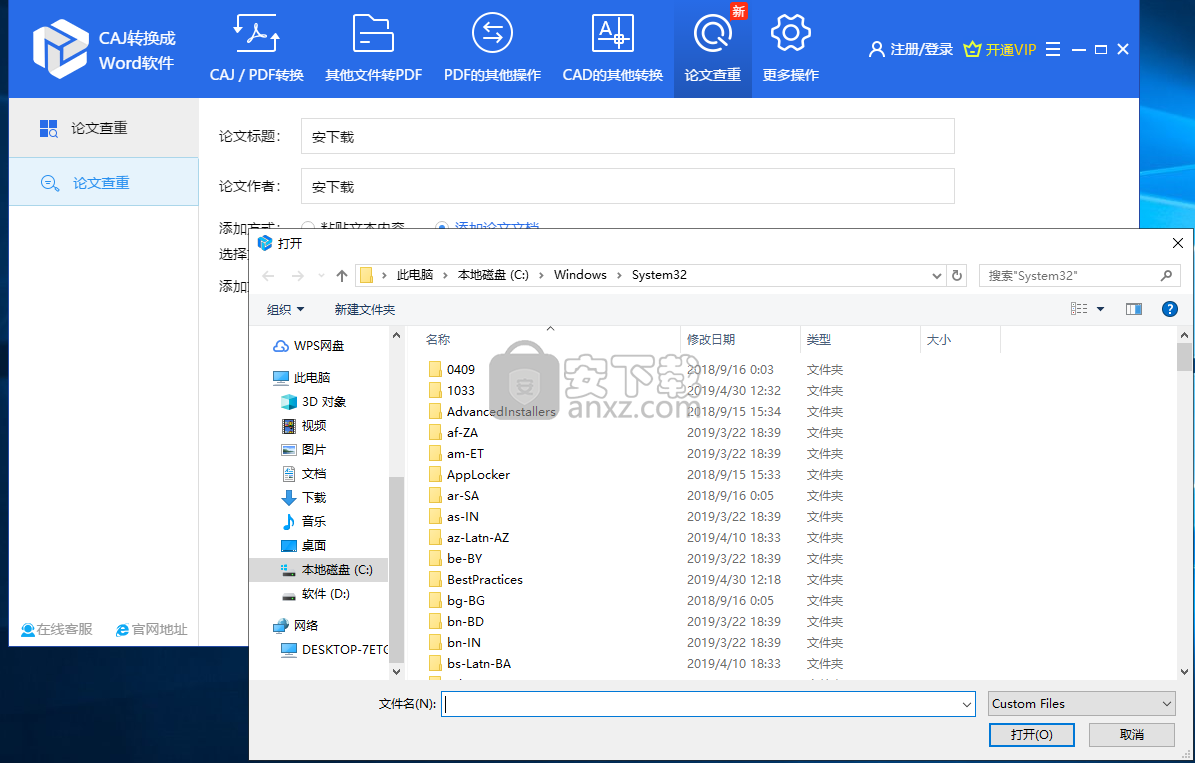Open the Custom Files type dropdown

click(x=1081, y=704)
